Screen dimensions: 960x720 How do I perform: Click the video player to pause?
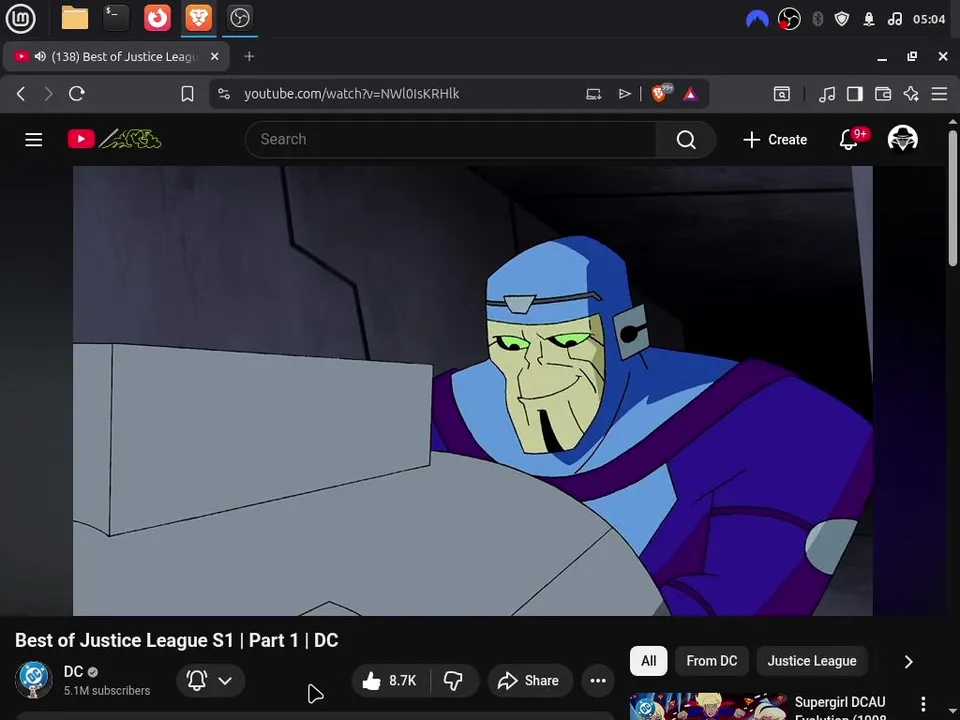(x=473, y=391)
